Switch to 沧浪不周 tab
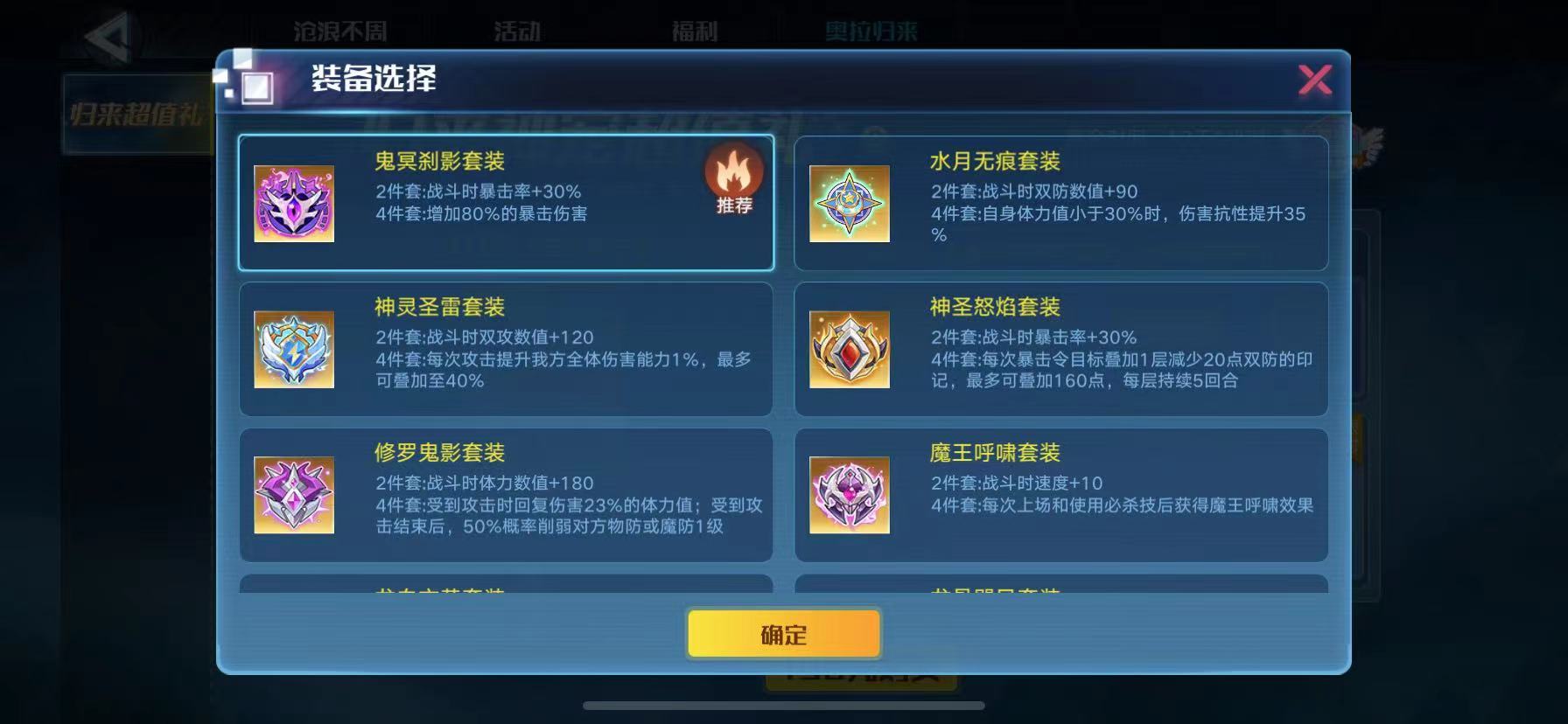This screenshot has height=724, width=1568. tap(339, 31)
